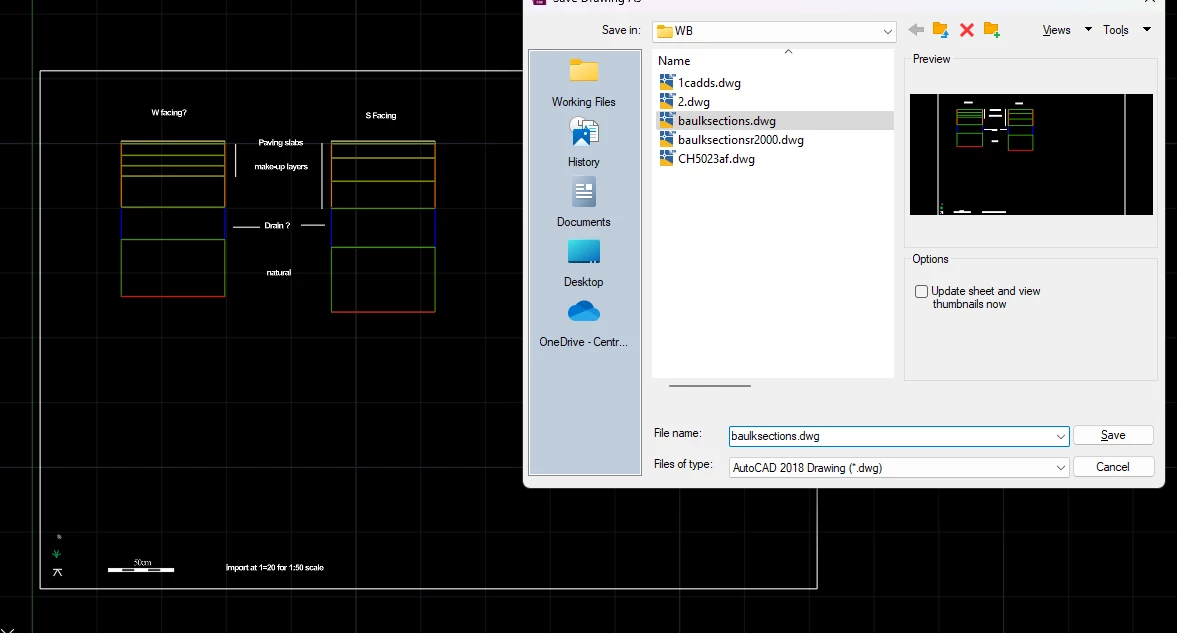Open the Working Files shortcut

coord(583,83)
